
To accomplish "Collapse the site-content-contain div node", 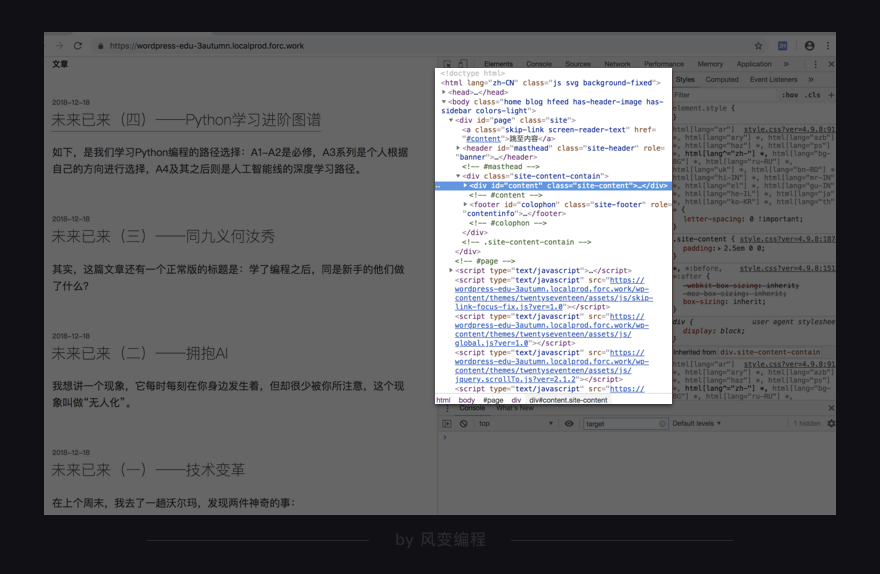I will tap(458, 176).
